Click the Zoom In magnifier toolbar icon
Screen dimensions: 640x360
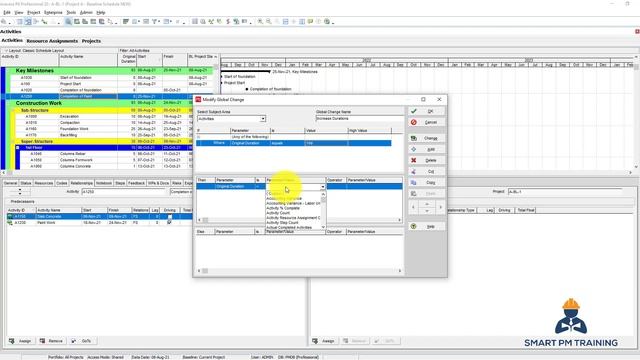(260, 22)
